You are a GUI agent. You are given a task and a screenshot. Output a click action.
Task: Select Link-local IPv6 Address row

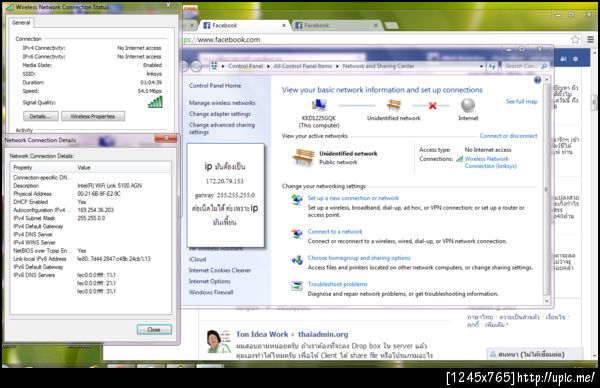pyautogui.click(x=90, y=259)
